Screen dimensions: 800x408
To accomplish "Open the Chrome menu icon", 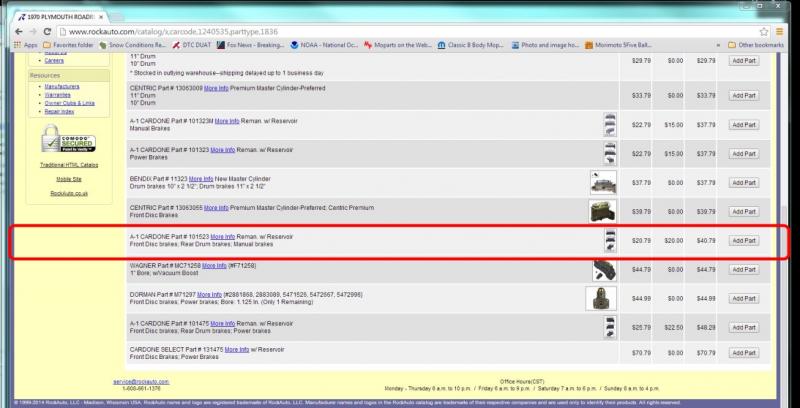I will (x=779, y=32).
